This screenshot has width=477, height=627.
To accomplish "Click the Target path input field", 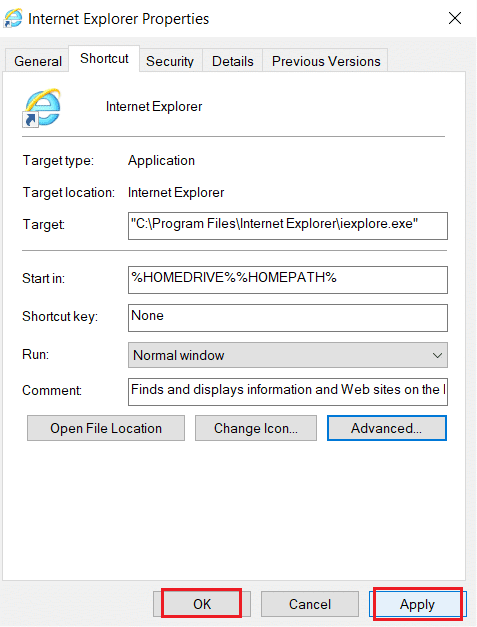I will (x=287, y=226).
